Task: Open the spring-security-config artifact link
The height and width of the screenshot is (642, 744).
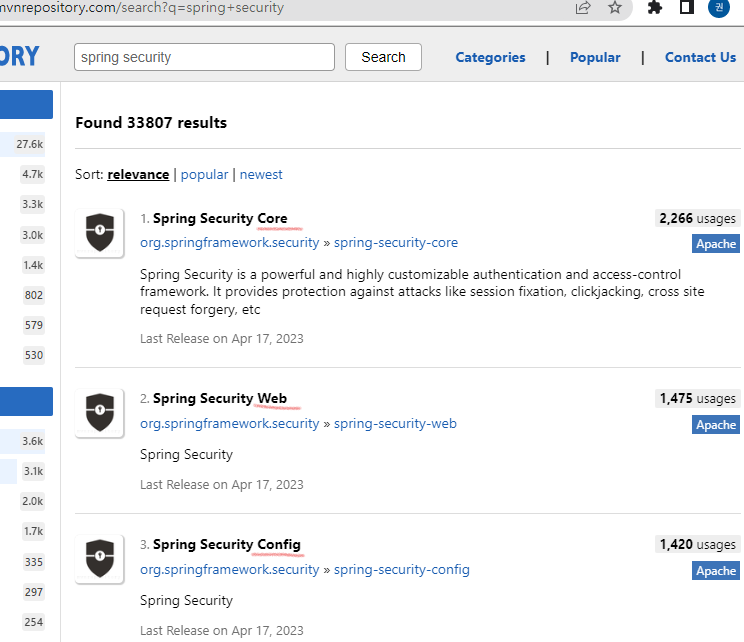Action: [x=401, y=569]
